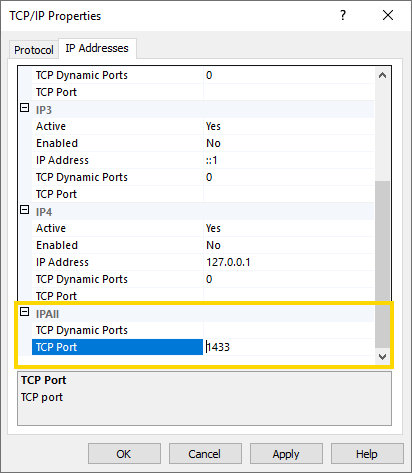Select the IP Addresses tab
This screenshot has height=473, width=412.
tap(97, 48)
